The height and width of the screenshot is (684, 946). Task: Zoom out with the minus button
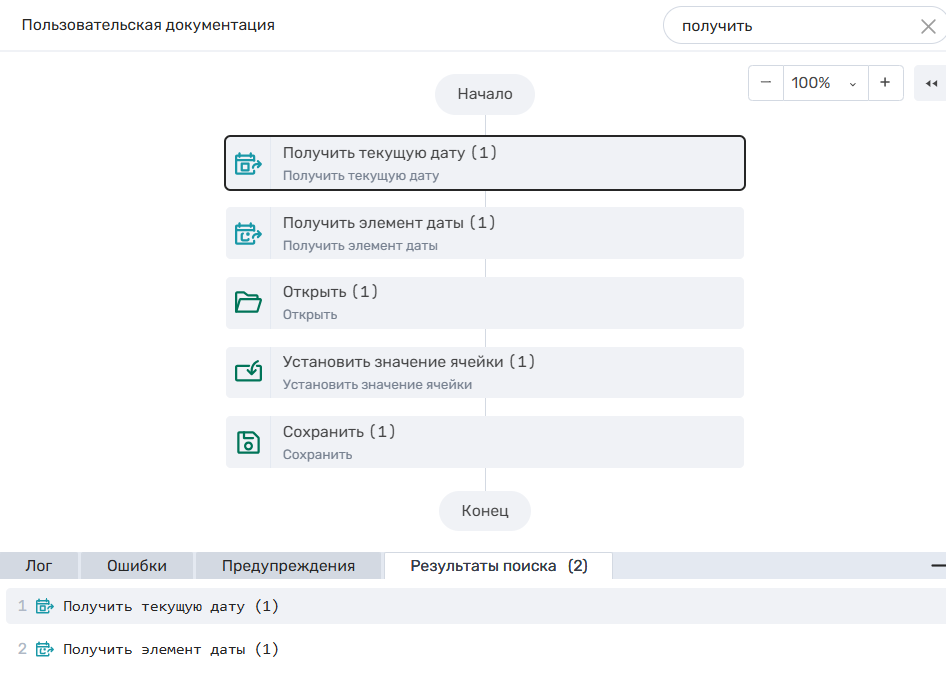point(766,83)
